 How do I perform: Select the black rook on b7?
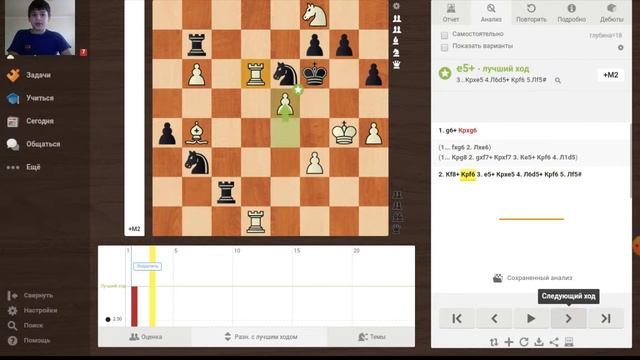[197, 44]
